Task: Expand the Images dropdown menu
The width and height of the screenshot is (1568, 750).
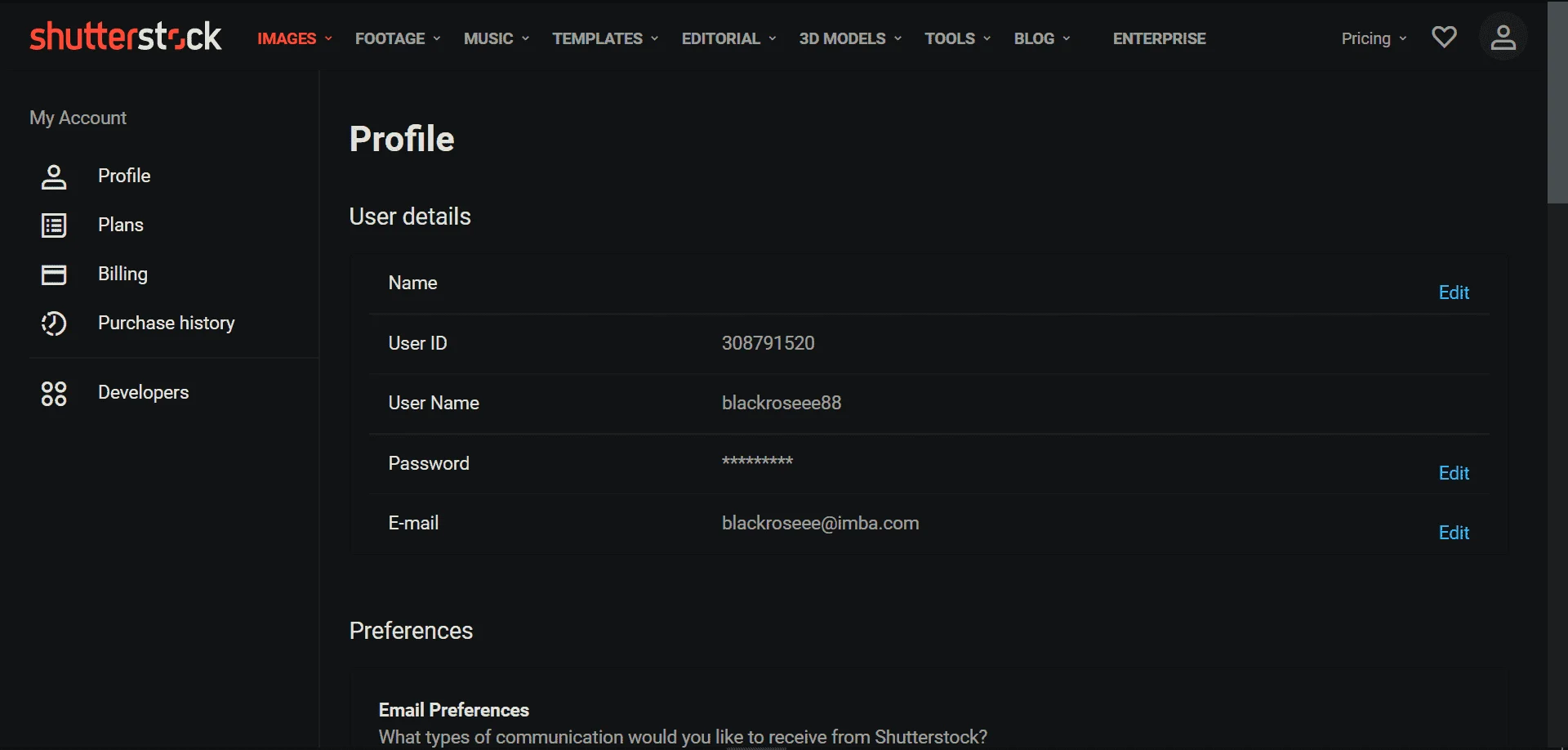Action: point(295,38)
